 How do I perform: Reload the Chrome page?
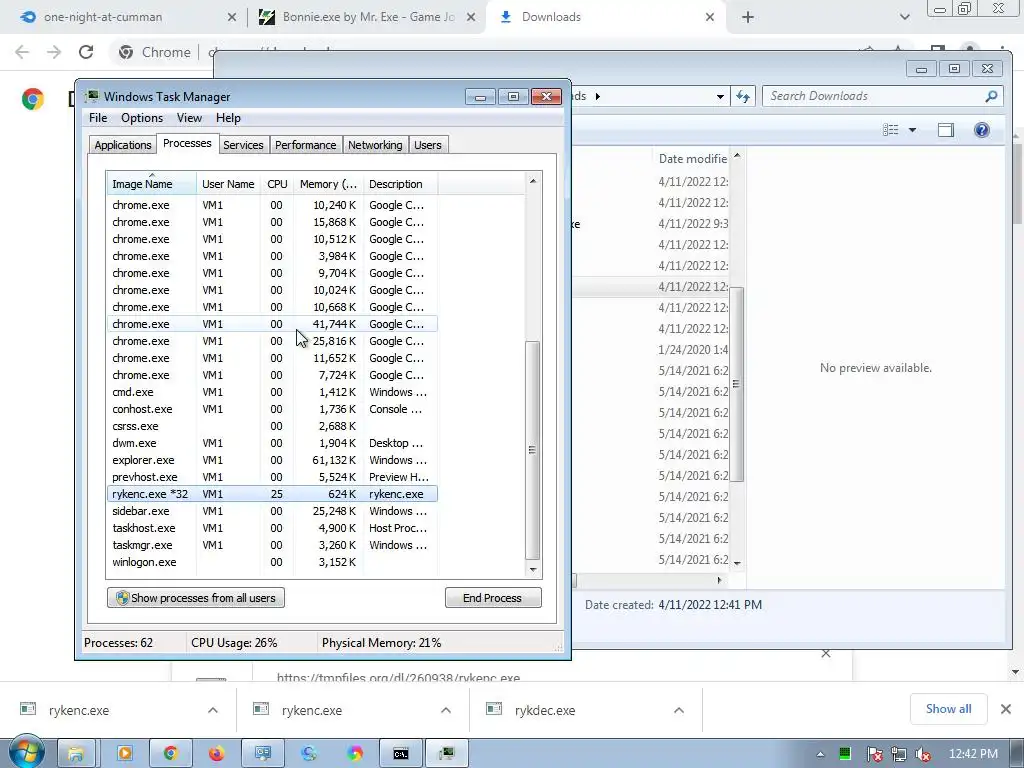click(86, 52)
